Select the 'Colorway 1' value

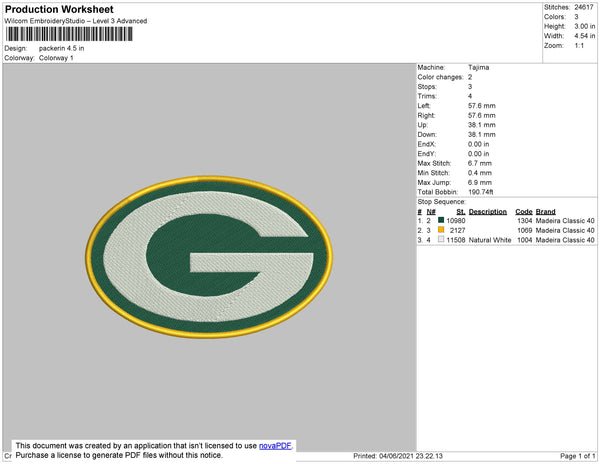(x=56, y=58)
